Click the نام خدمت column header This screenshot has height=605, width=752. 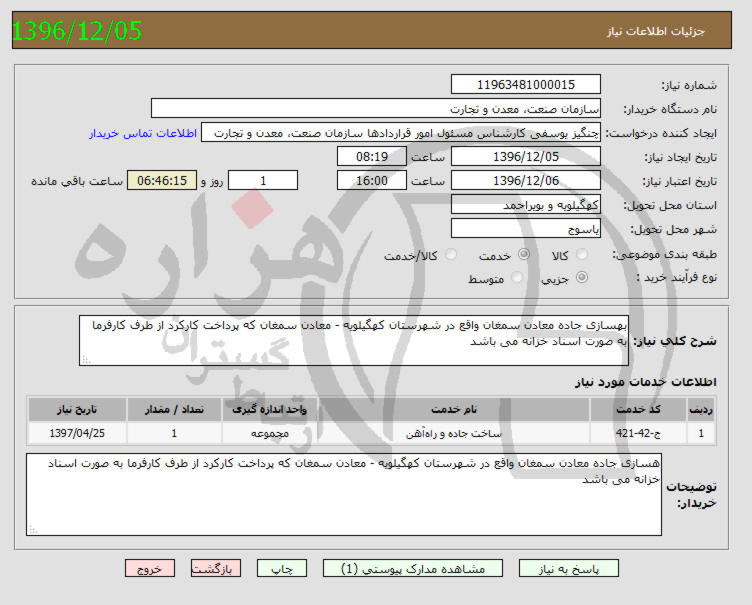click(454, 409)
